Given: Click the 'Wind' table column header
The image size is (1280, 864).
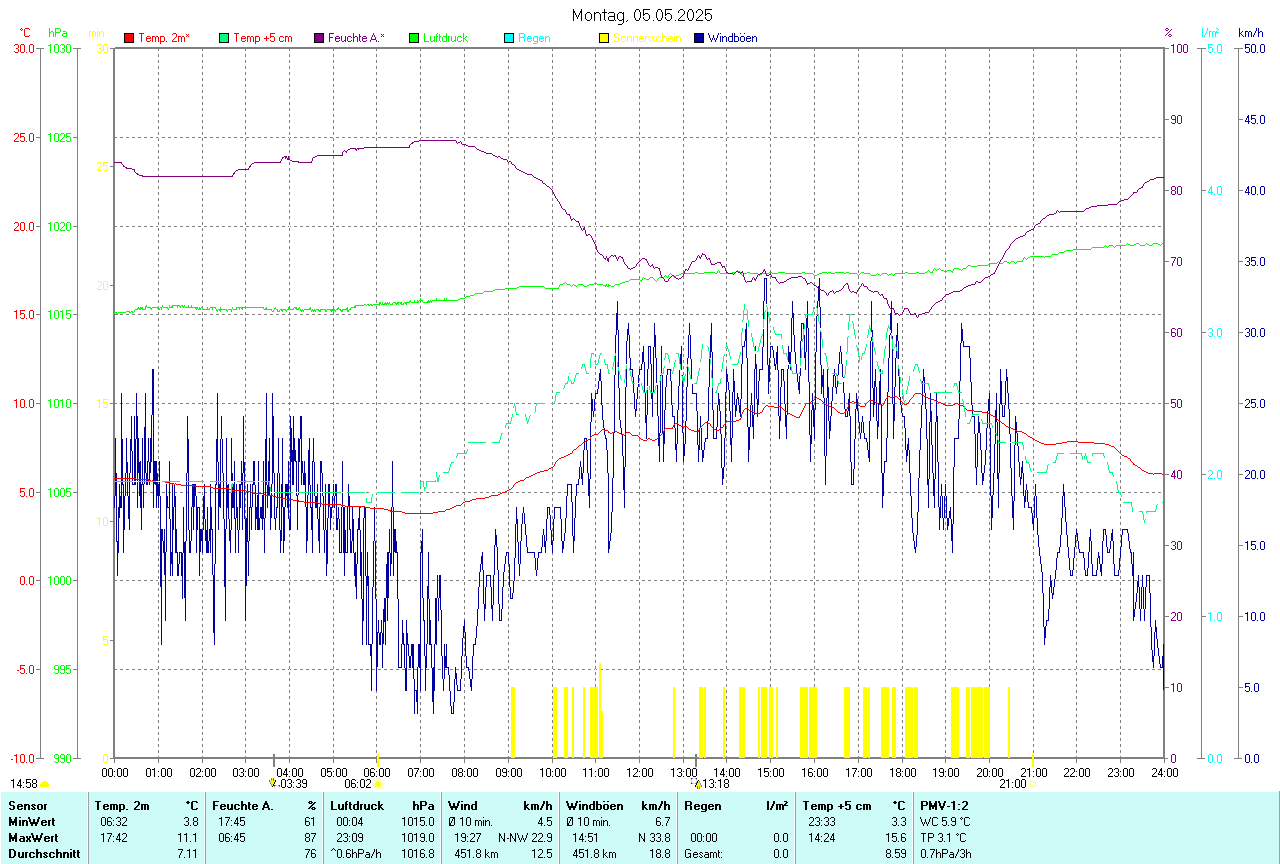Looking at the screenshot, I should tap(462, 805).
